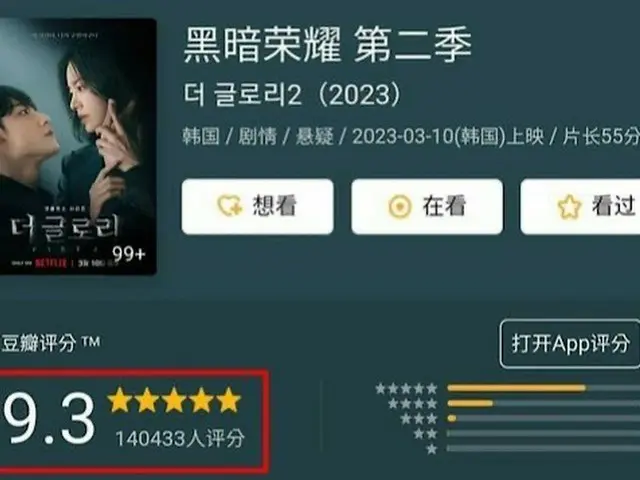Open the 黑暗荣耀 poster thumbnail
640x480 pixels.
point(78,147)
